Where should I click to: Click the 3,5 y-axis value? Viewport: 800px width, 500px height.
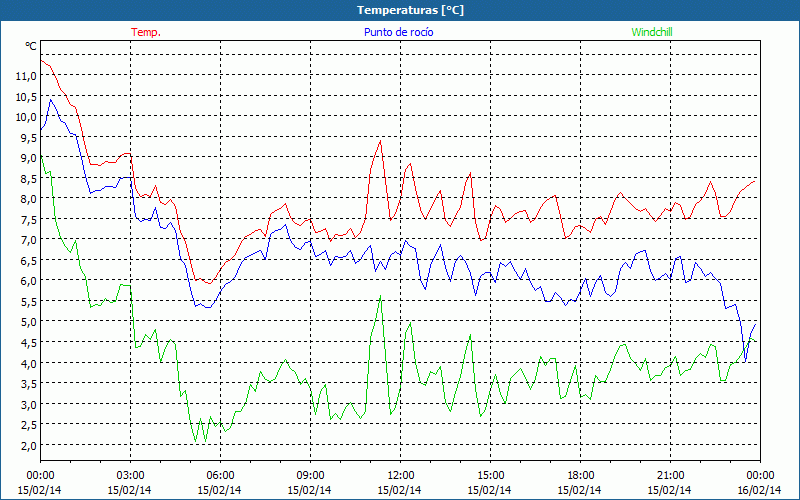pos(28,384)
